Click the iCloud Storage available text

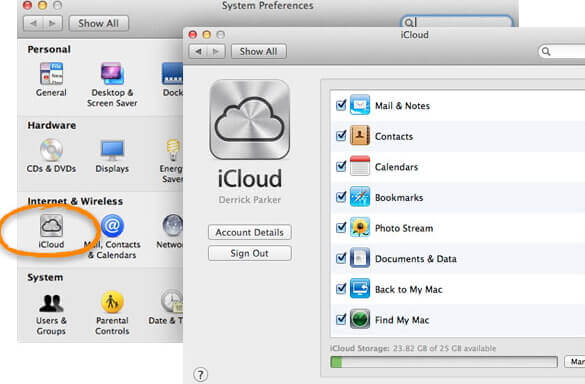coord(413,348)
